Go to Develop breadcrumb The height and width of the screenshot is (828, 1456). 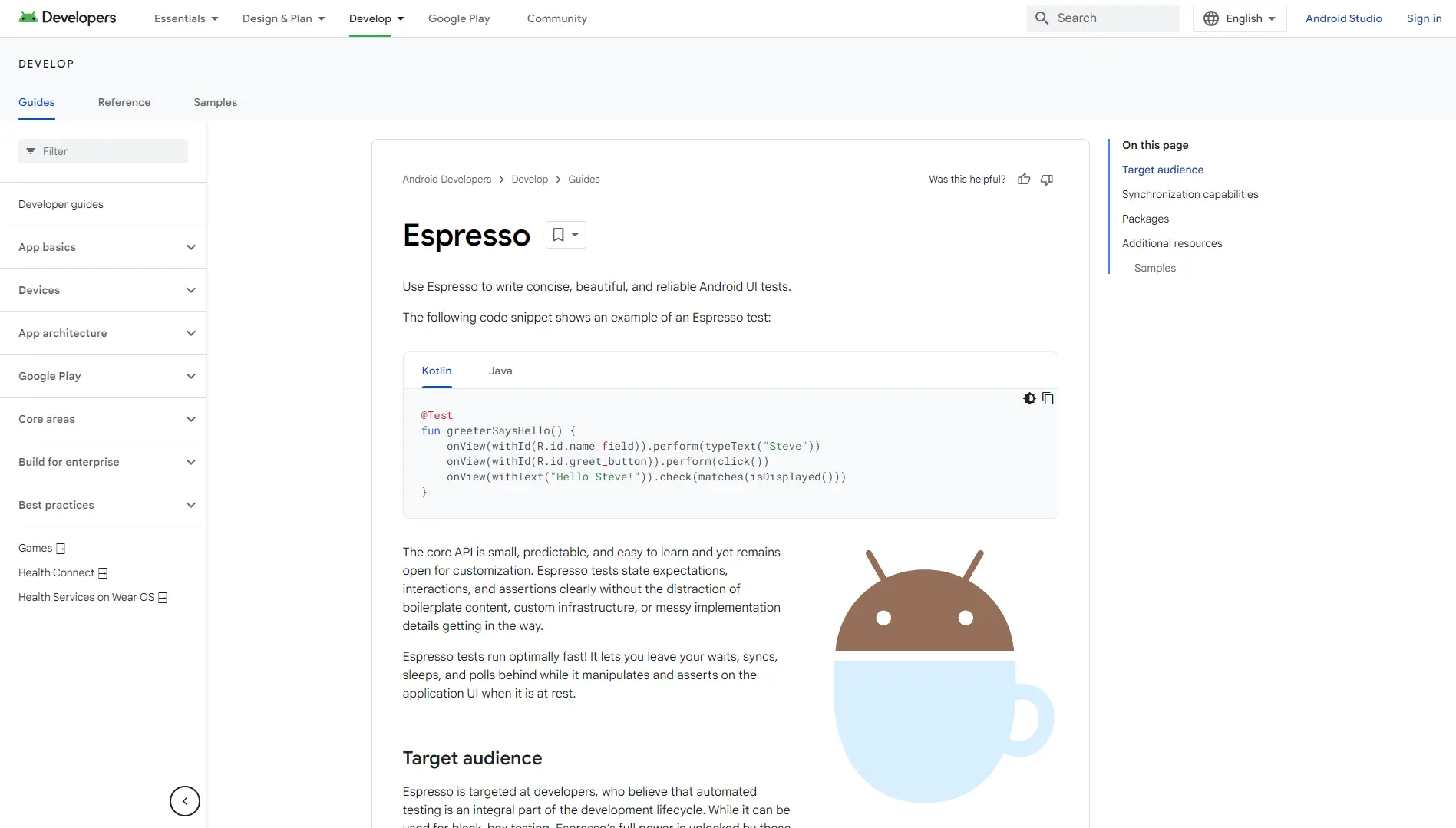pyautogui.click(x=530, y=179)
